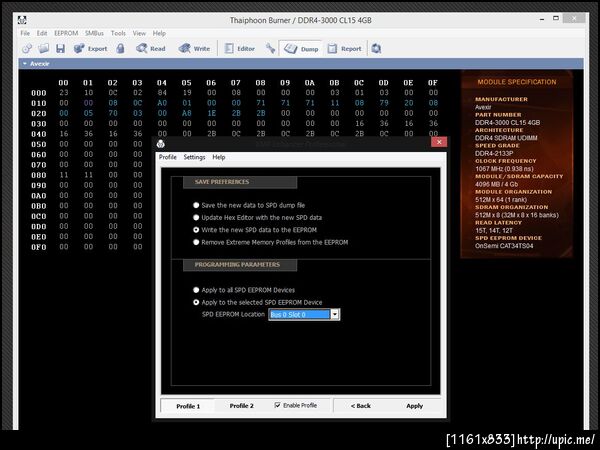This screenshot has height=450, width=600.
Task: Click column header 0F in hex dump
Action: tap(433, 83)
